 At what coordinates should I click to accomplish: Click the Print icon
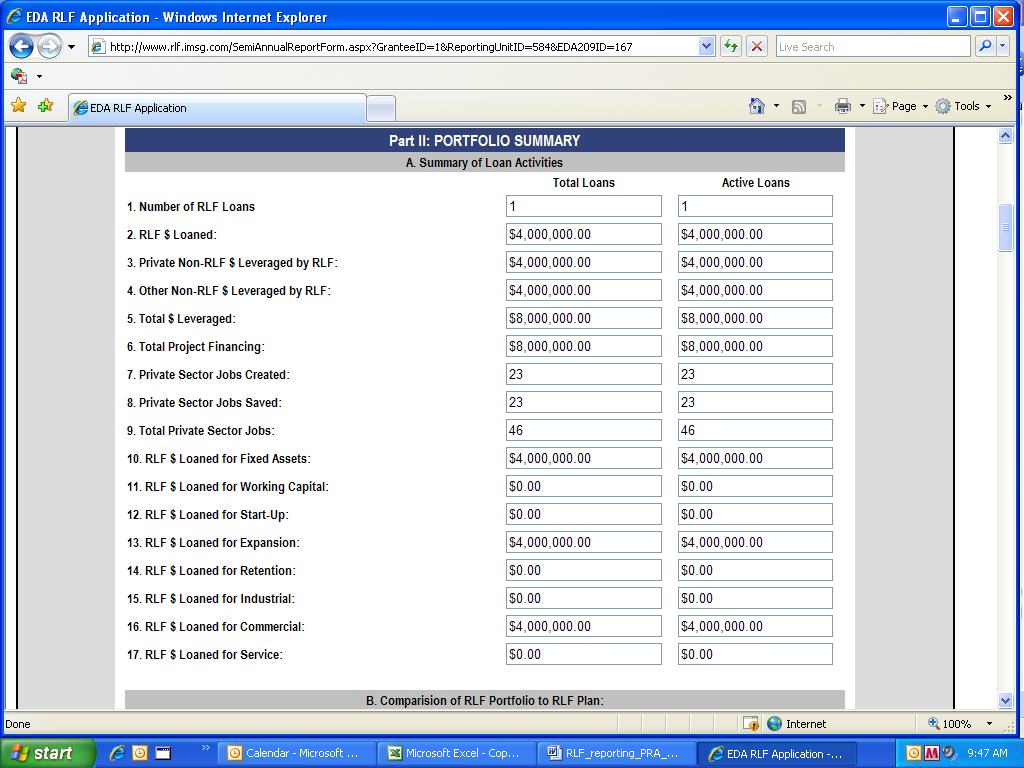tap(842, 106)
